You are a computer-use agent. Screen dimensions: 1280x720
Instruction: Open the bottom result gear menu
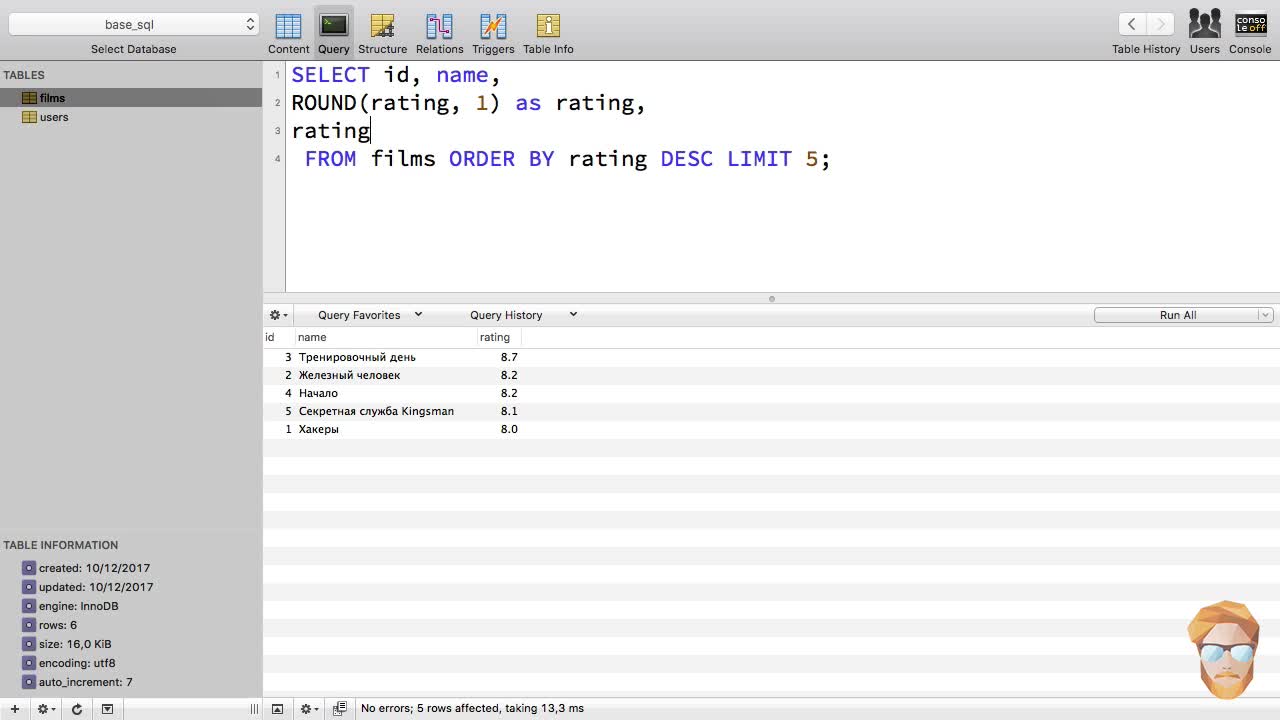[309, 709]
